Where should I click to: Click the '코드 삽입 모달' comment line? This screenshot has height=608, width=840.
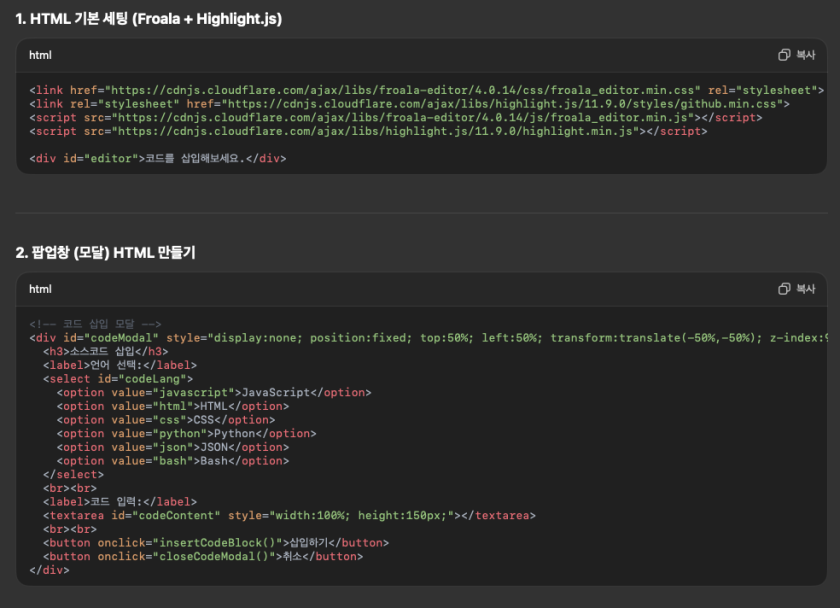click(x=95, y=324)
